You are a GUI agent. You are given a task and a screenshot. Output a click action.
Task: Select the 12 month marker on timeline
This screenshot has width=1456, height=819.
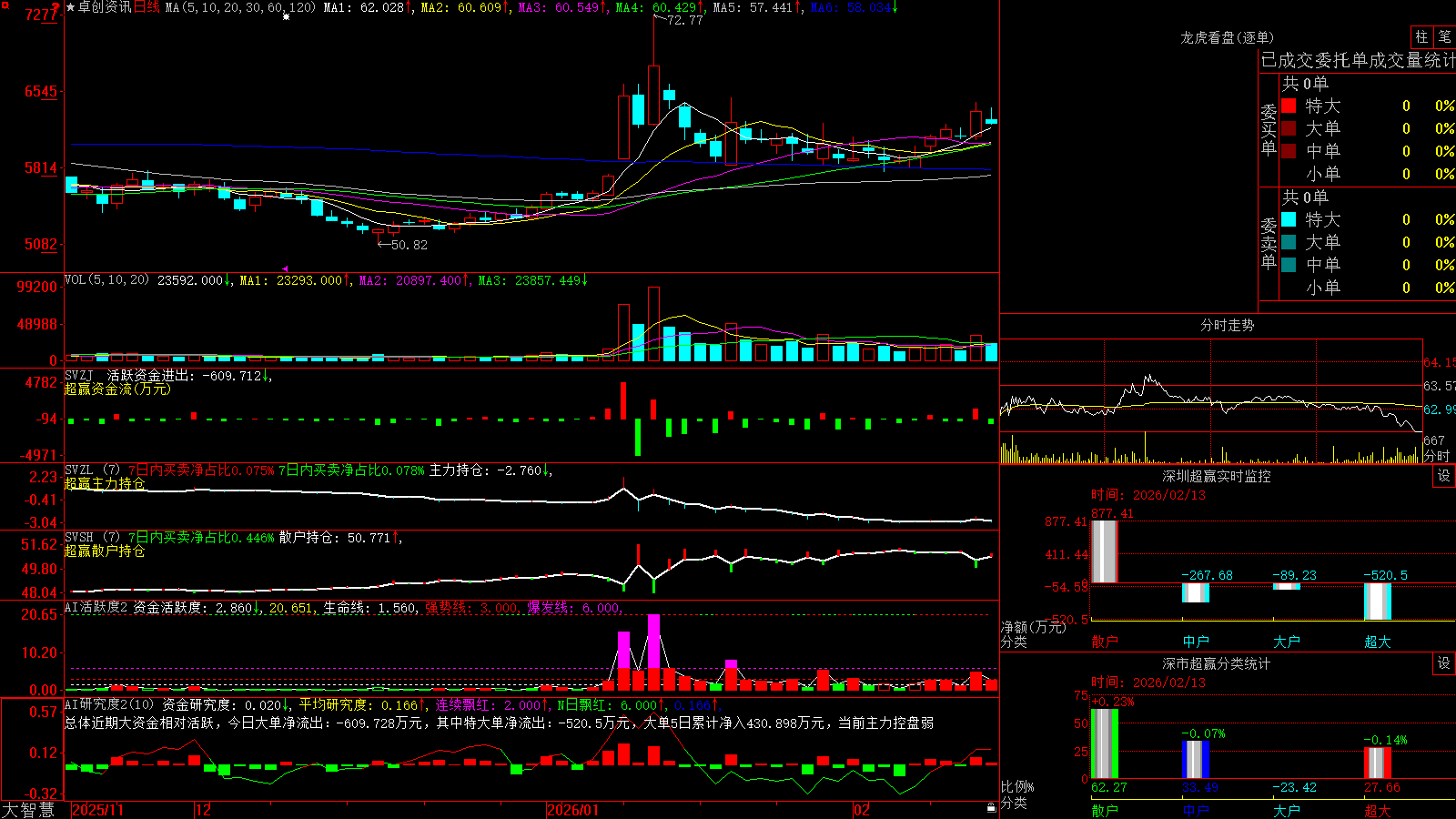[x=204, y=810]
